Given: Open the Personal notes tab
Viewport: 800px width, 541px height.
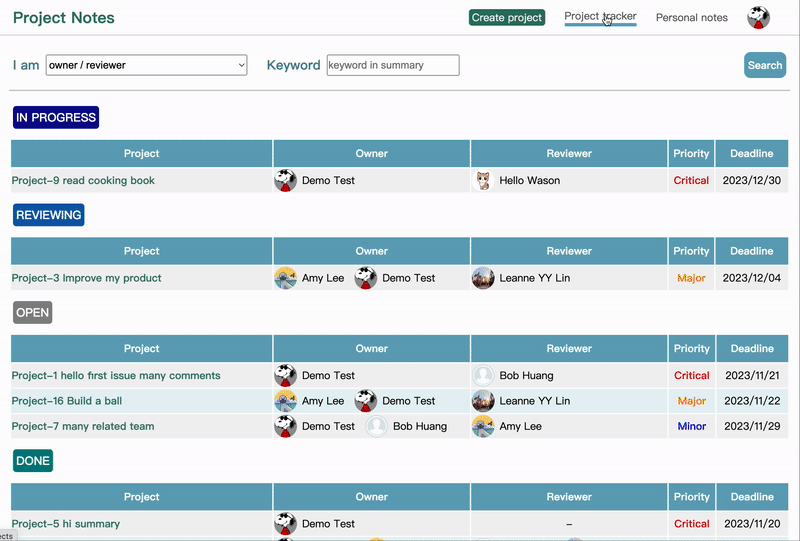Looking at the screenshot, I should [x=691, y=18].
